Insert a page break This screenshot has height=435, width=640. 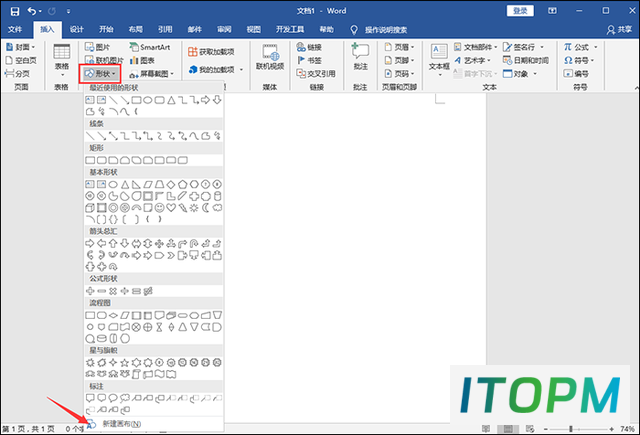(18, 73)
